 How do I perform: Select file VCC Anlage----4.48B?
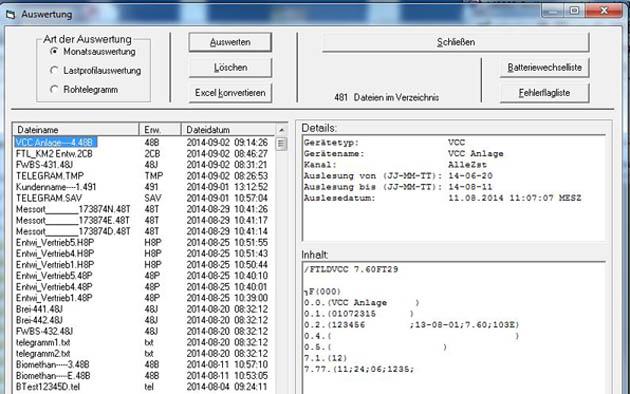tap(55, 143)
